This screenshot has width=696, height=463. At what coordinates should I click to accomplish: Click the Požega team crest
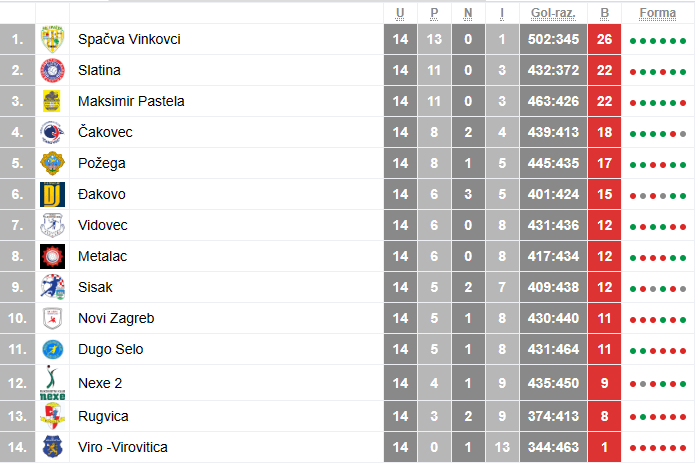tap(51, 163)
